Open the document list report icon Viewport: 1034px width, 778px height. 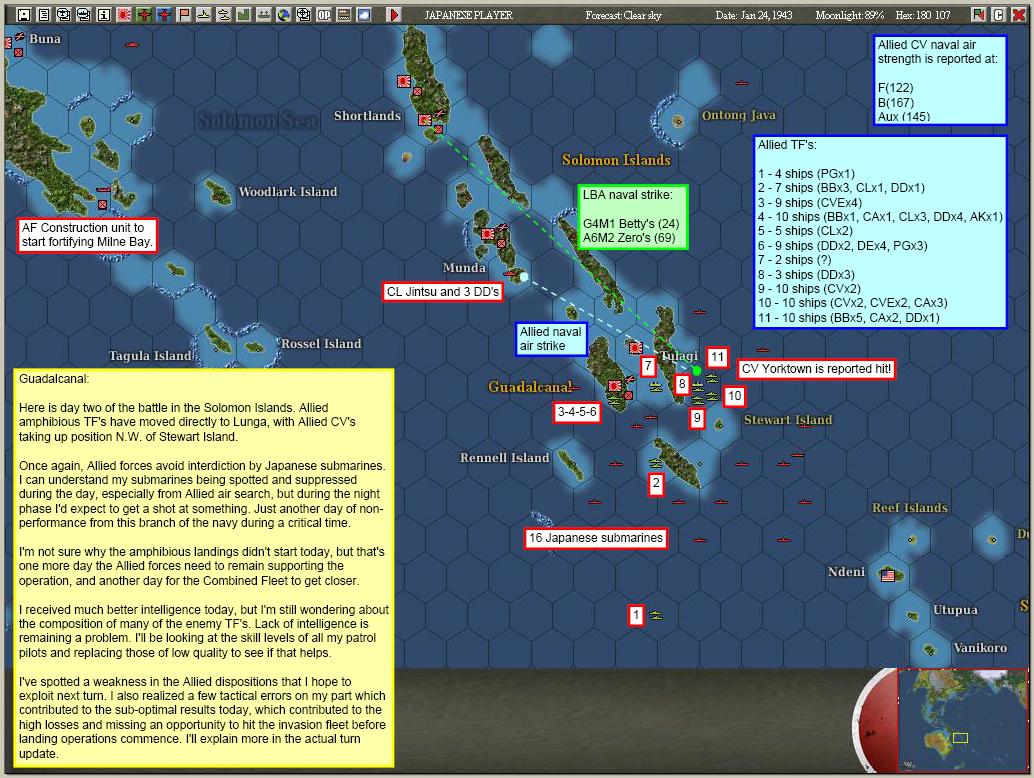[x=44, y=15]
